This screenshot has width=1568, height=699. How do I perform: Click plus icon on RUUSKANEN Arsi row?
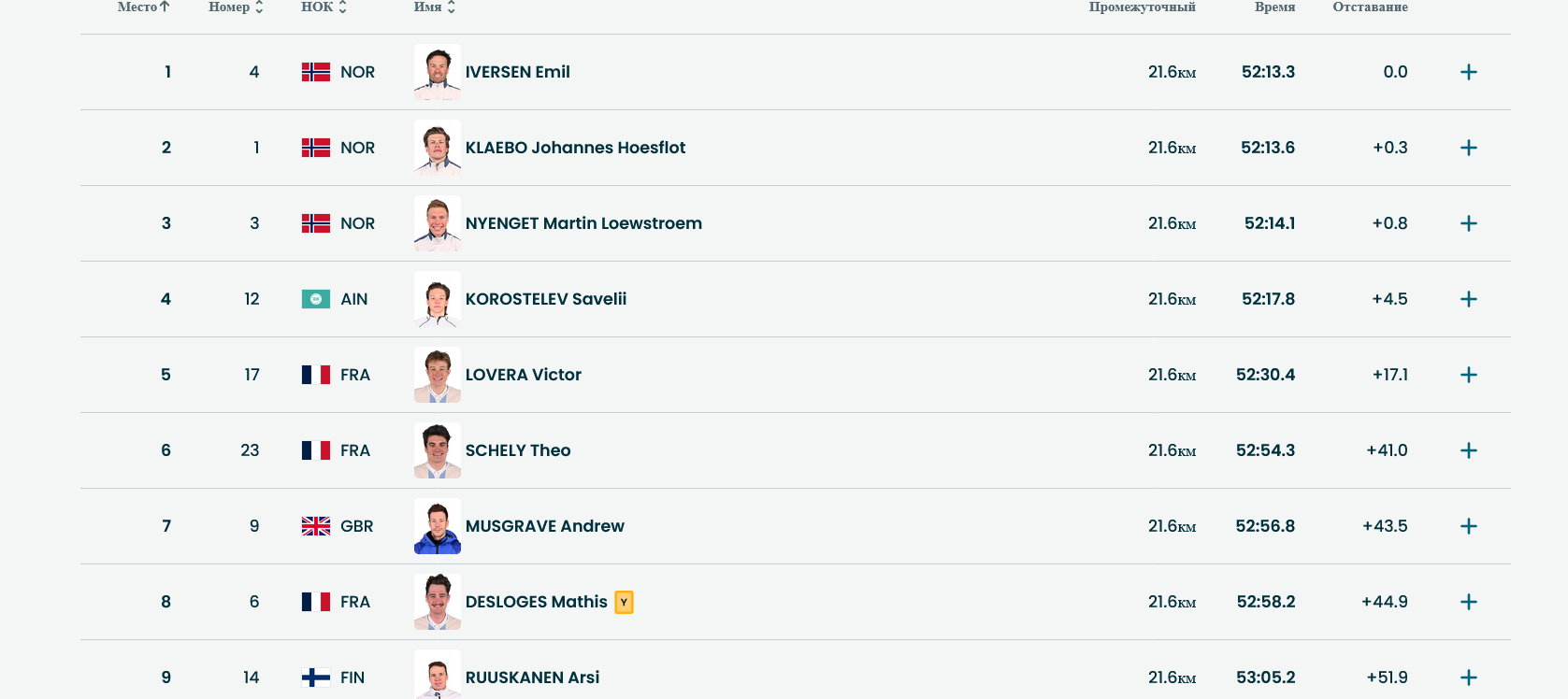click(x=1468, y=678)
